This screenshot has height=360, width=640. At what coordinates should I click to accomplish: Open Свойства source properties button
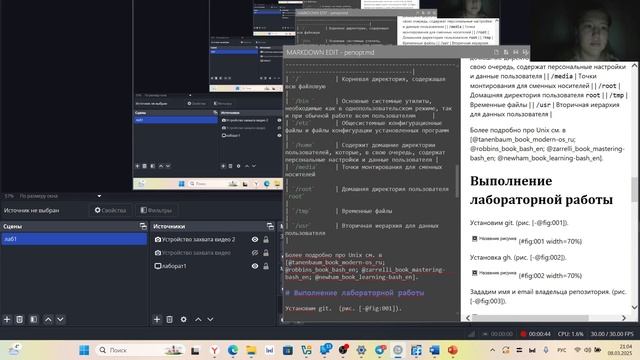point(110,210)
